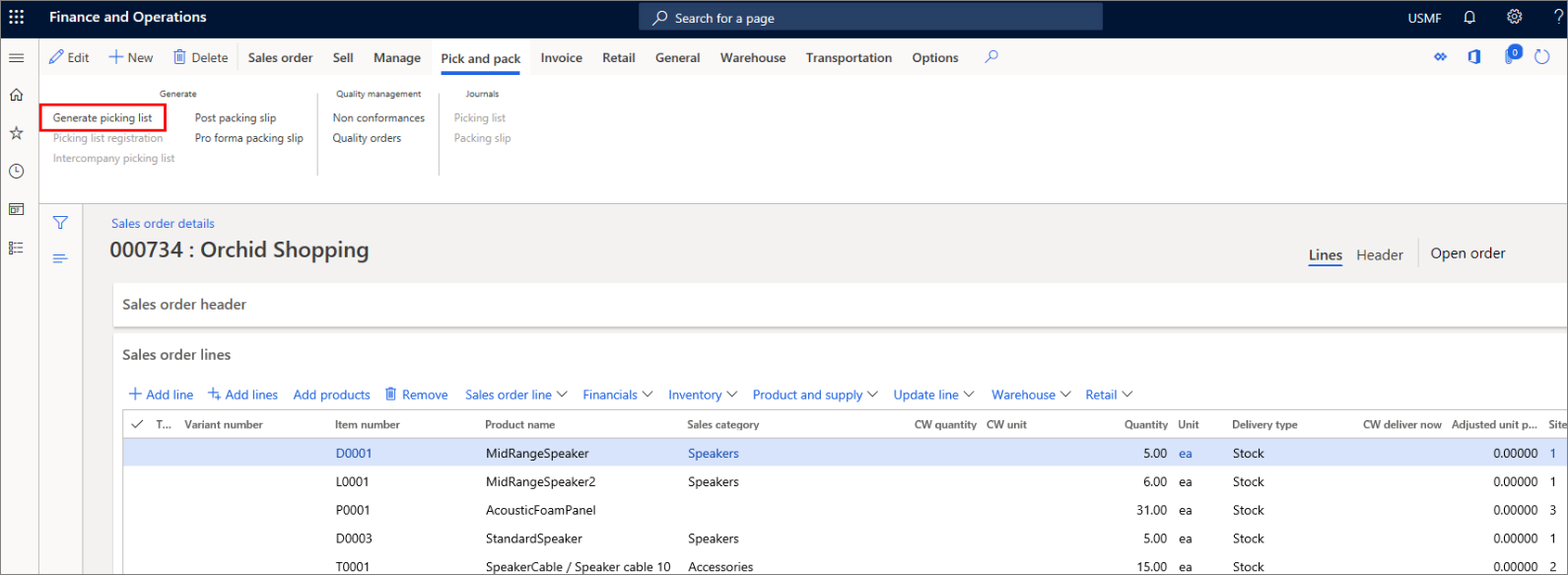Open the Sales order ribbon tab
This screenshot has width=1568, height=575.
pyautogui.click(x=280, y=58)
